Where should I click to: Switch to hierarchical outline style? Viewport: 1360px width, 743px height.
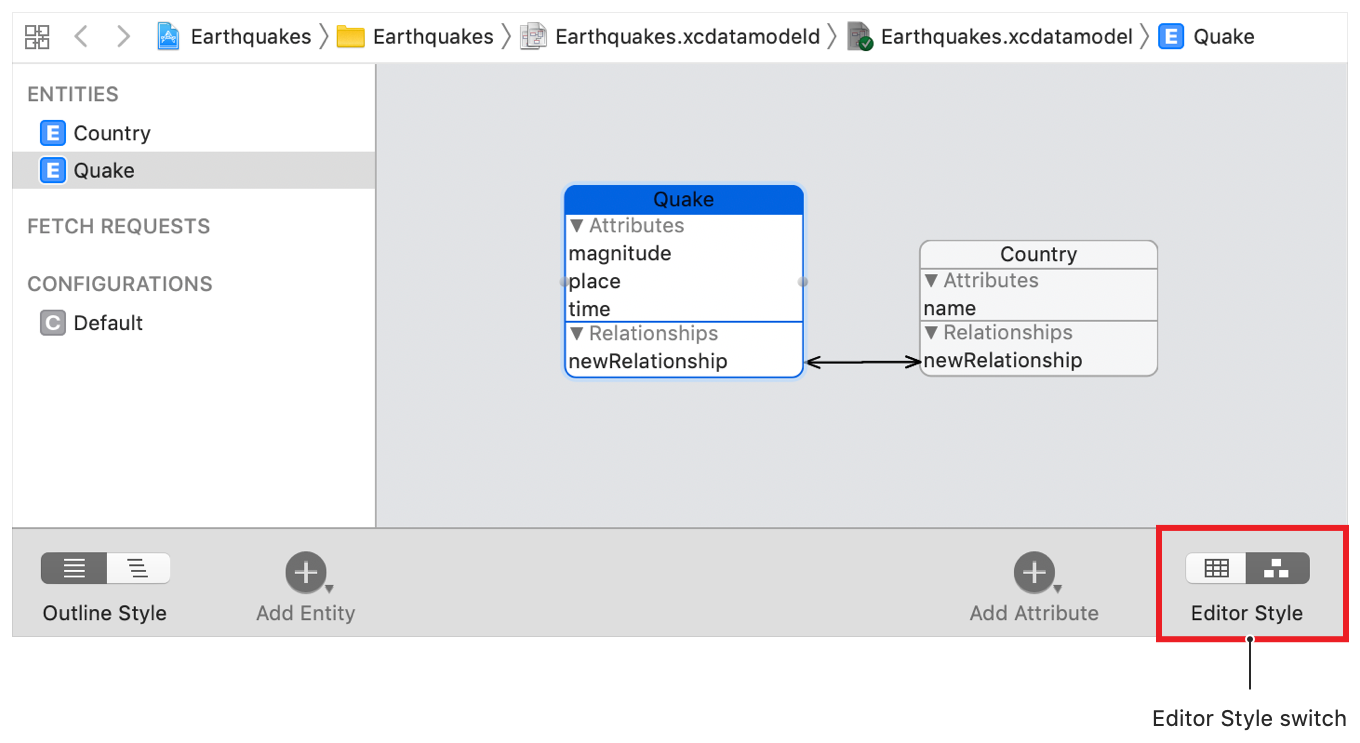click(138, 568)
